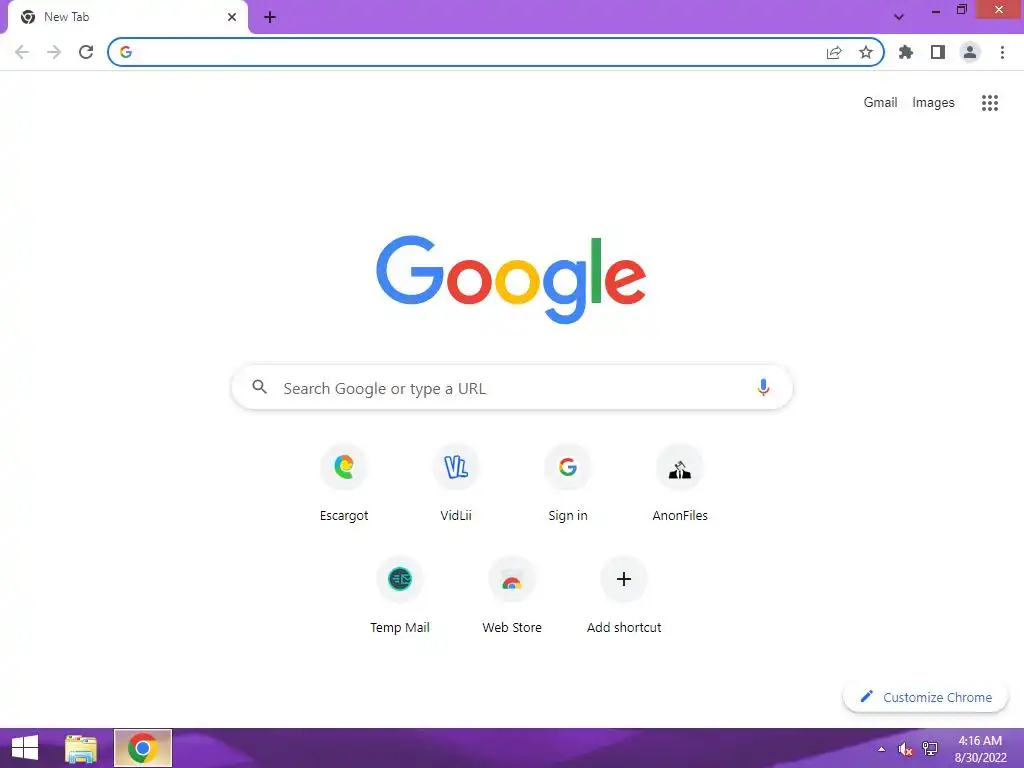Click the forward navigation arrow

click(x=54, y=52)
